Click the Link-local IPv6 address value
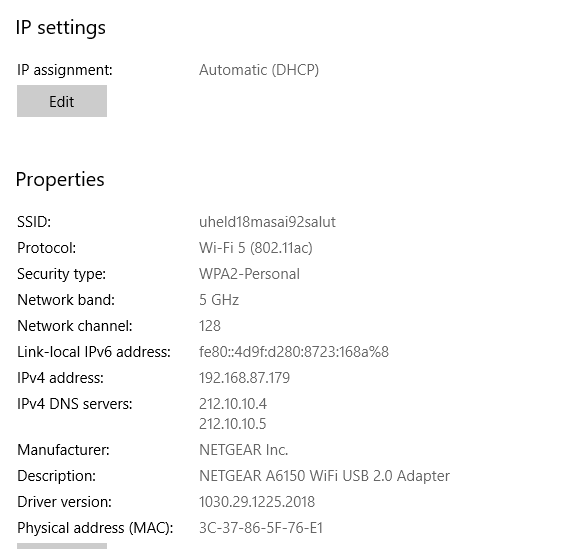This screenshot has width=563, height=549. coord(294,352)
